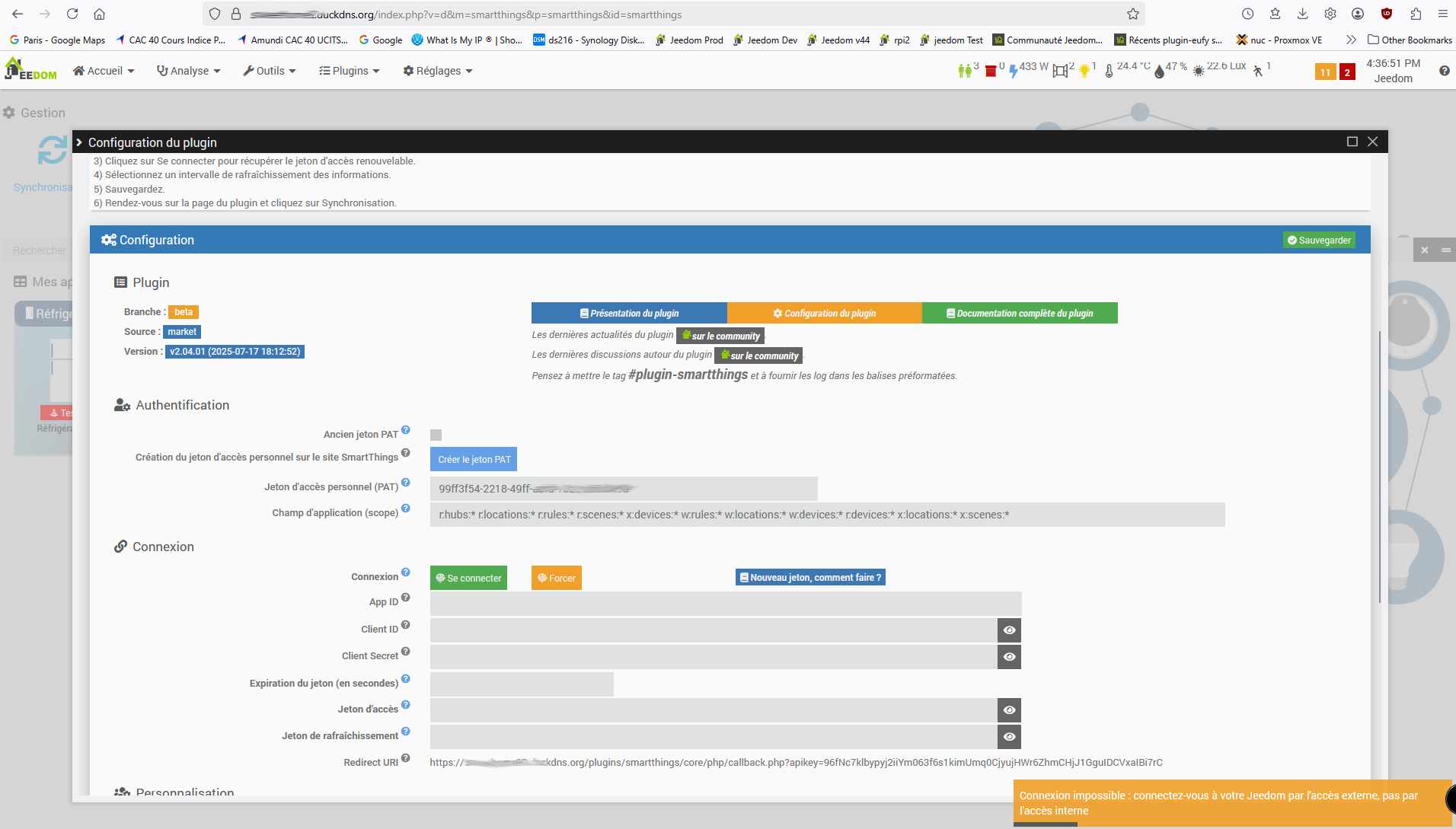Image resolution: width=1456 pixels, height=829 pixels.
Task: Open the uBlock Origin extension icon
Action: click(1387, 14)
